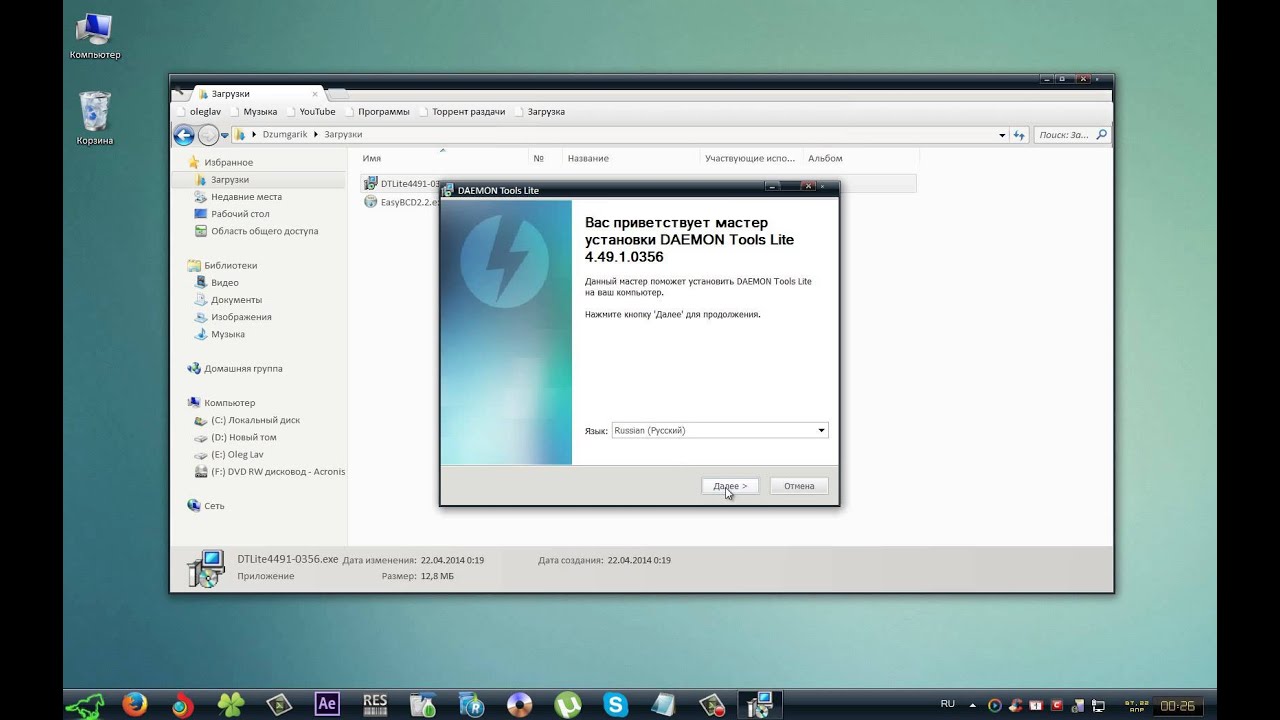
Task: Open Музыка library in navigation pane
Action: click(x=227, y=334)
